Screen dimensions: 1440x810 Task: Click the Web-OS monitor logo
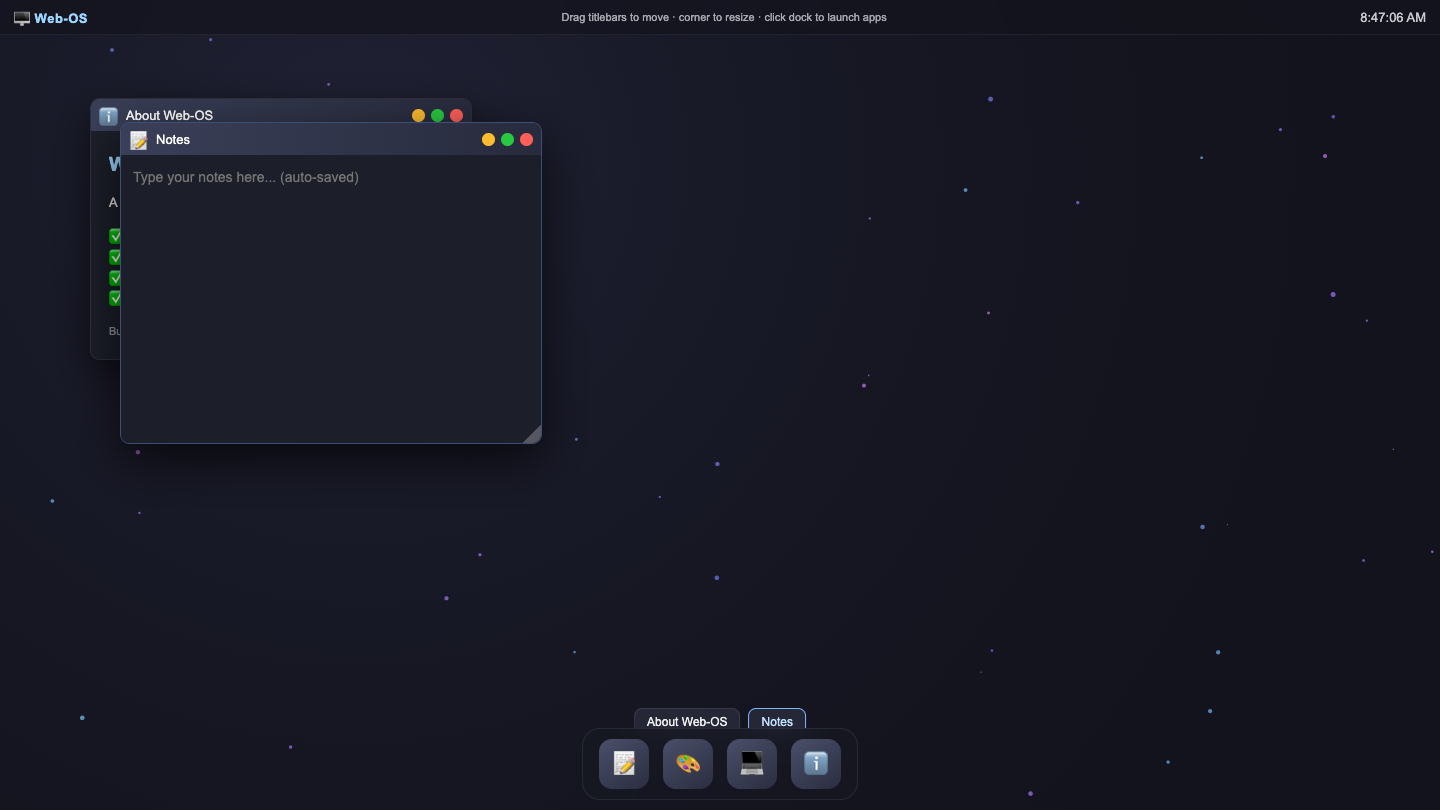(22, 18)
